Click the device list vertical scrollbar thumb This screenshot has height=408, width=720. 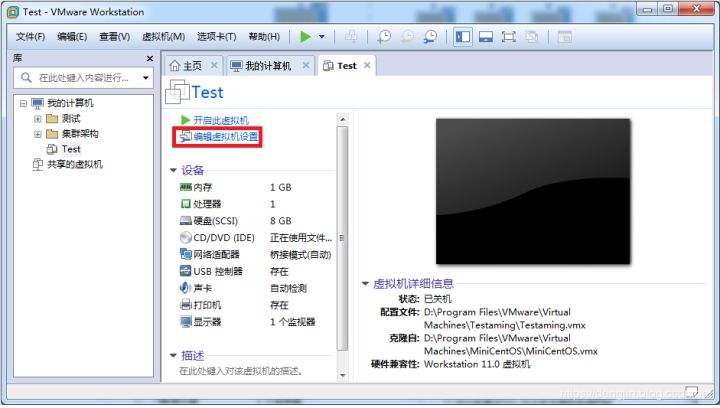click(343, 238)
